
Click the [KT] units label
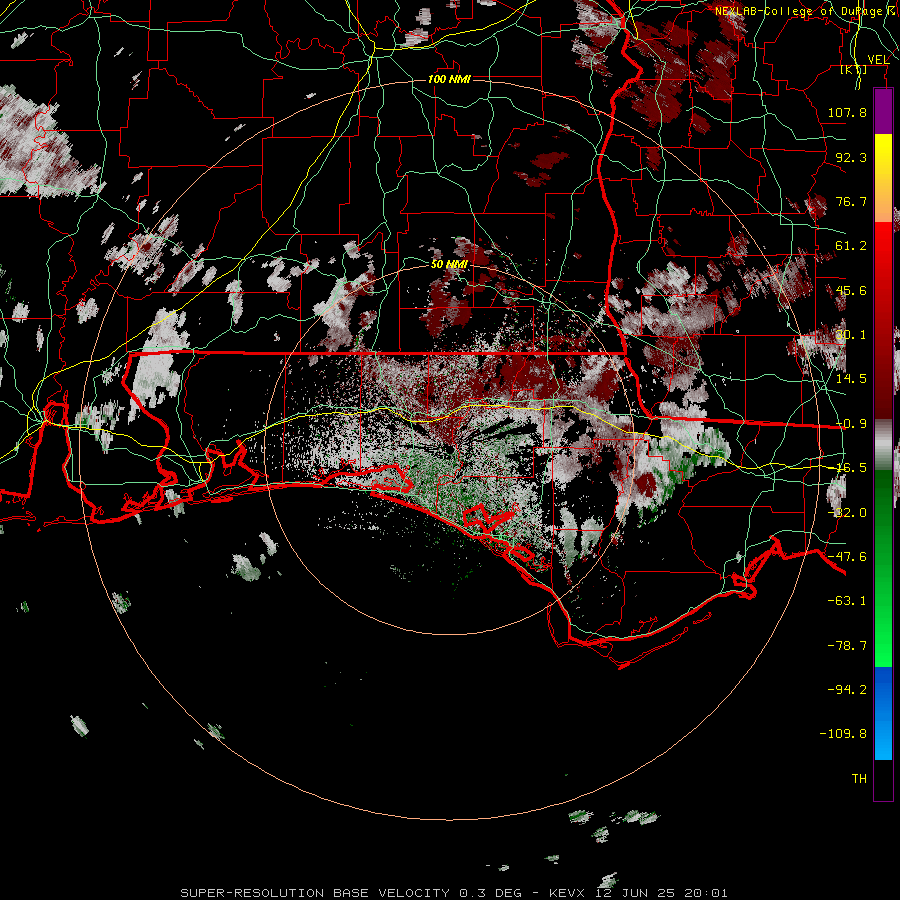854,70
